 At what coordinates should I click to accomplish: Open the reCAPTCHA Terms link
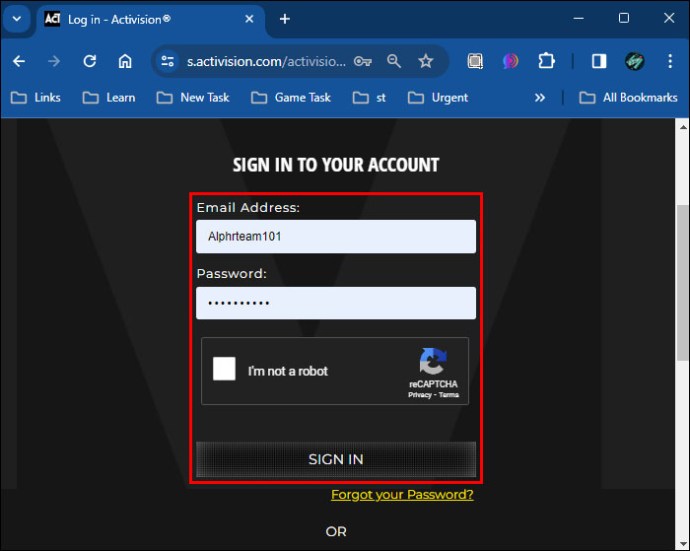pos(448,395)
